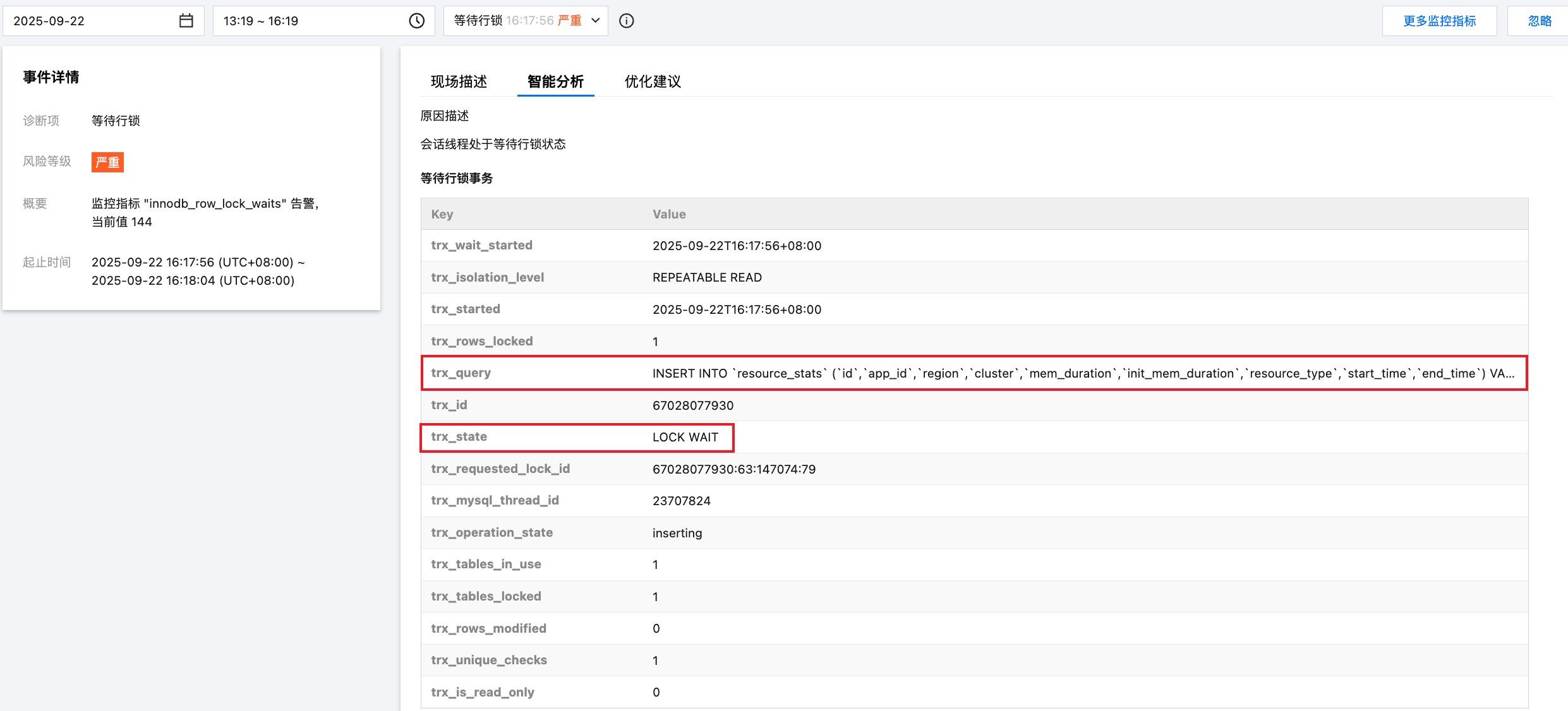Click the trx_state LOCK WAIT row

[x=685, y=437]
